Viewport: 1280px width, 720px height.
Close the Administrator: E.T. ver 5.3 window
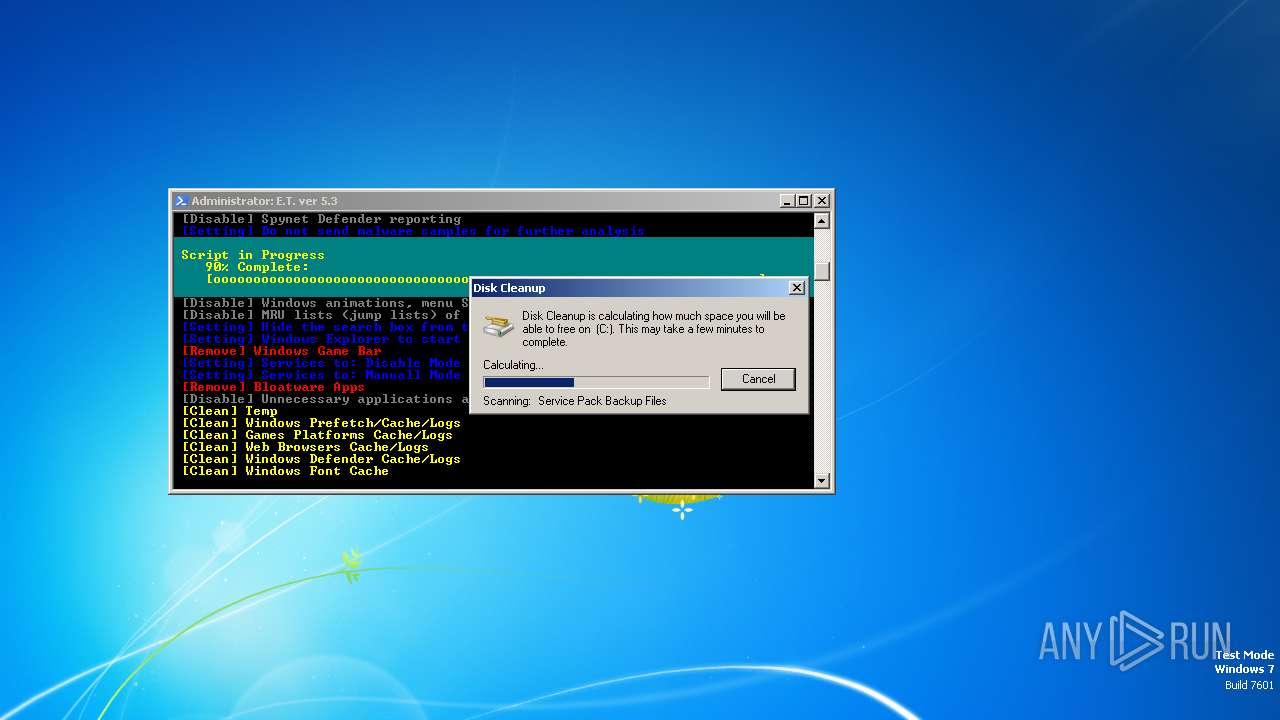[x=821, y=201]
